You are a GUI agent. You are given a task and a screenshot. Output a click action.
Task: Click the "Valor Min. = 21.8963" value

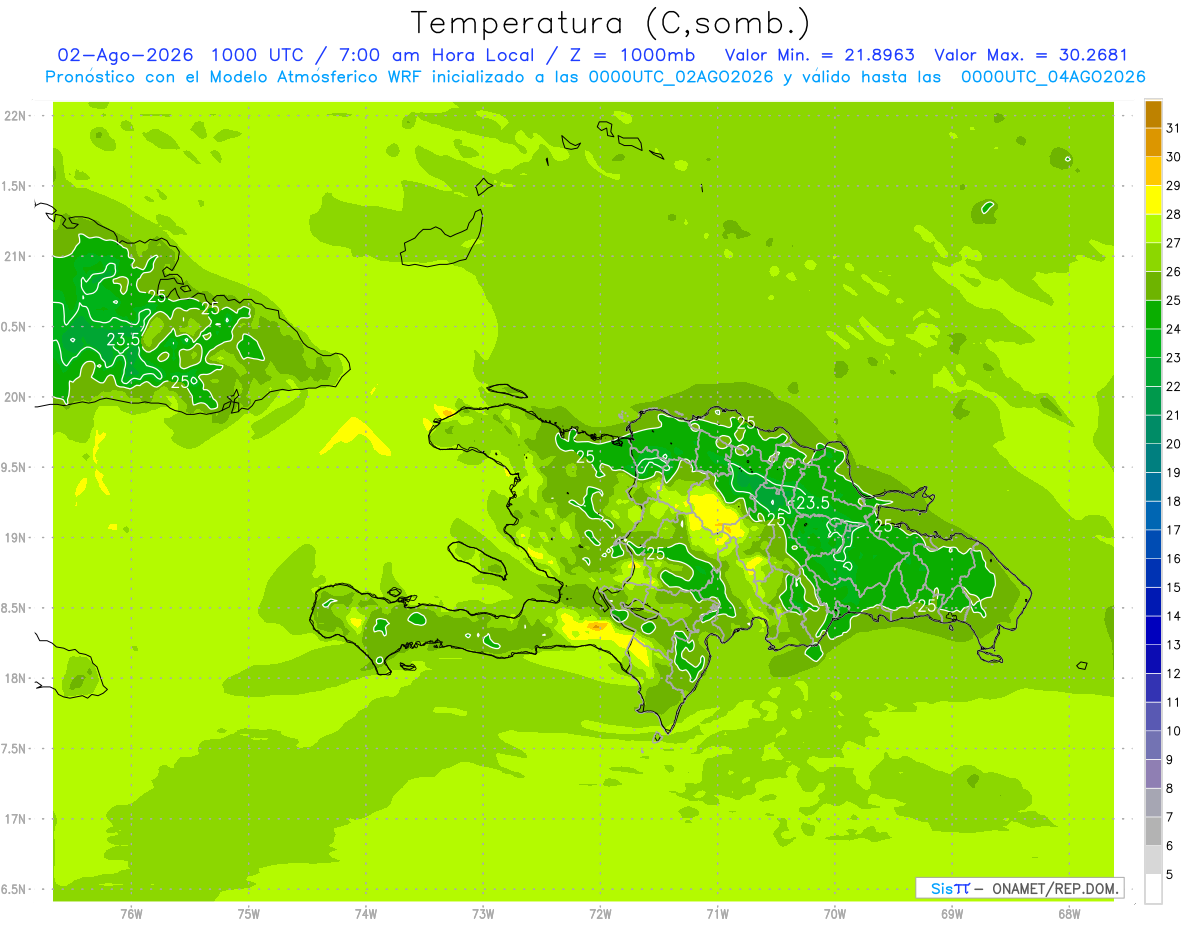pyautogui.click(x=819, y=55)
